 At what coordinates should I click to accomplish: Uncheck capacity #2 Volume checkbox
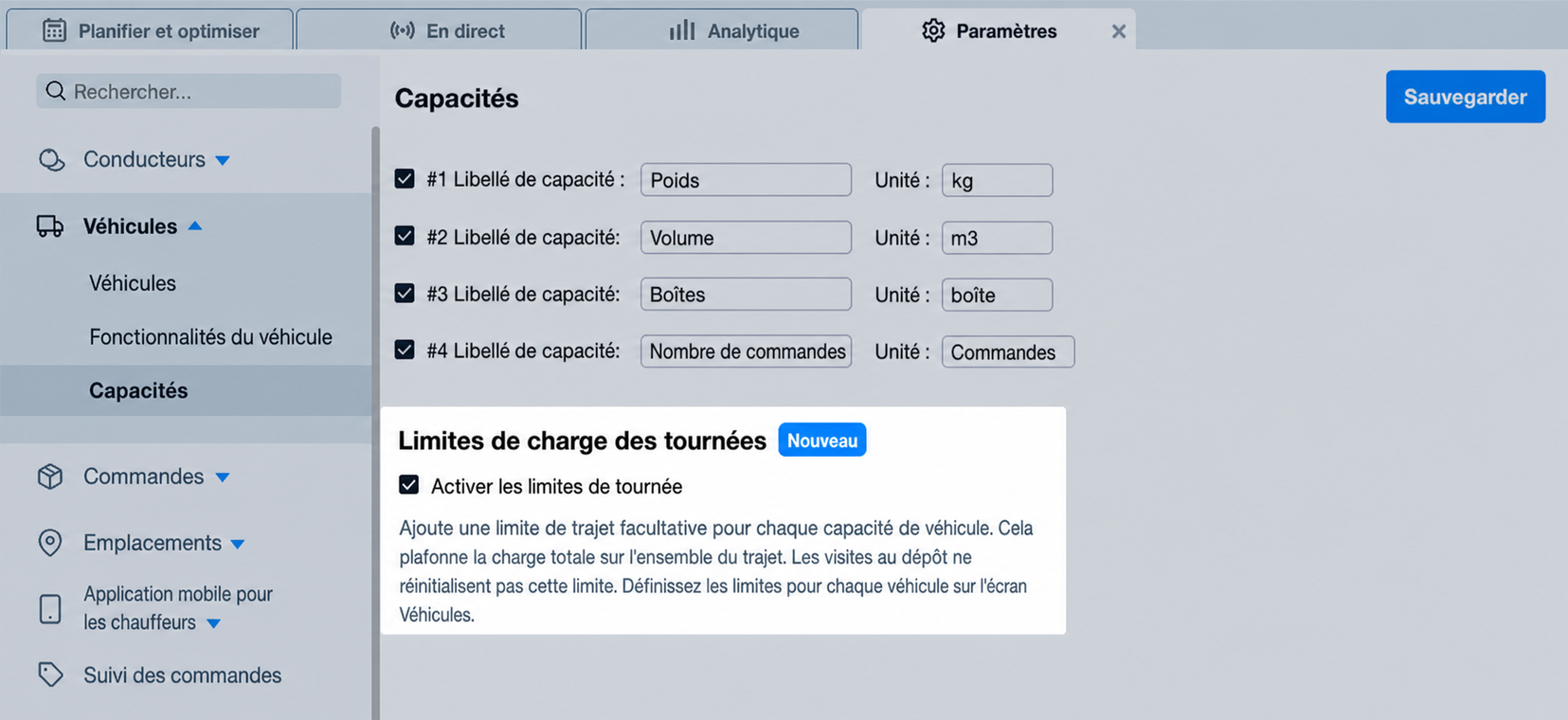pyautogui.click(x=405, y=236)
